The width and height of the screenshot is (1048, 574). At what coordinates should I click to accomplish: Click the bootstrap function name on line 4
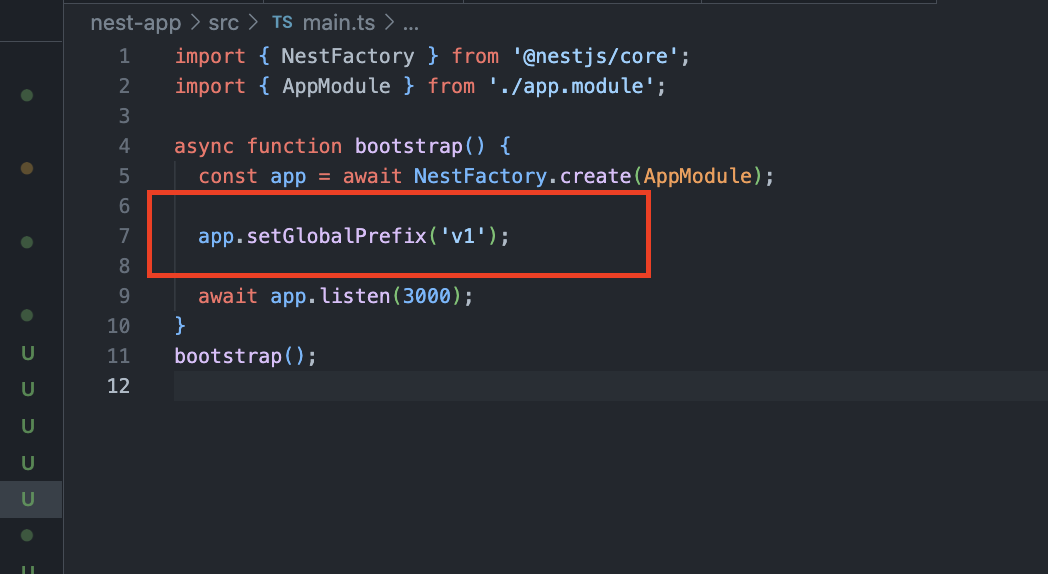click(408, 146)
